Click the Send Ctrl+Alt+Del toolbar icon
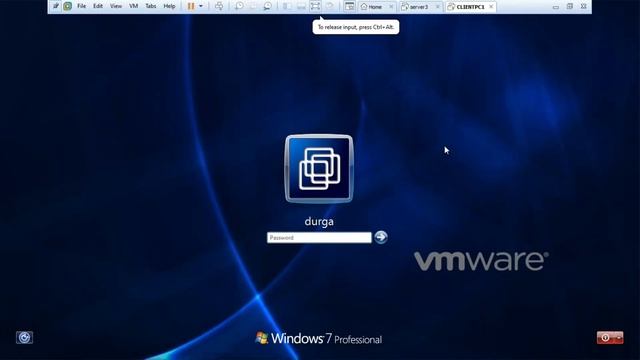 point(219,6)
